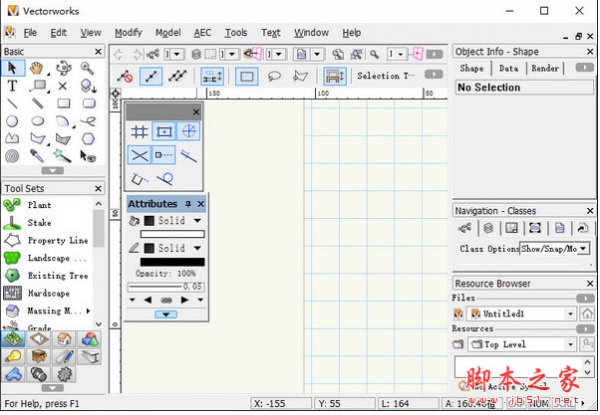Toggle Snap to Angle constraint
The width and height of the screenshot is (600, 415).
pyautogui.click(x=189, y=132)
